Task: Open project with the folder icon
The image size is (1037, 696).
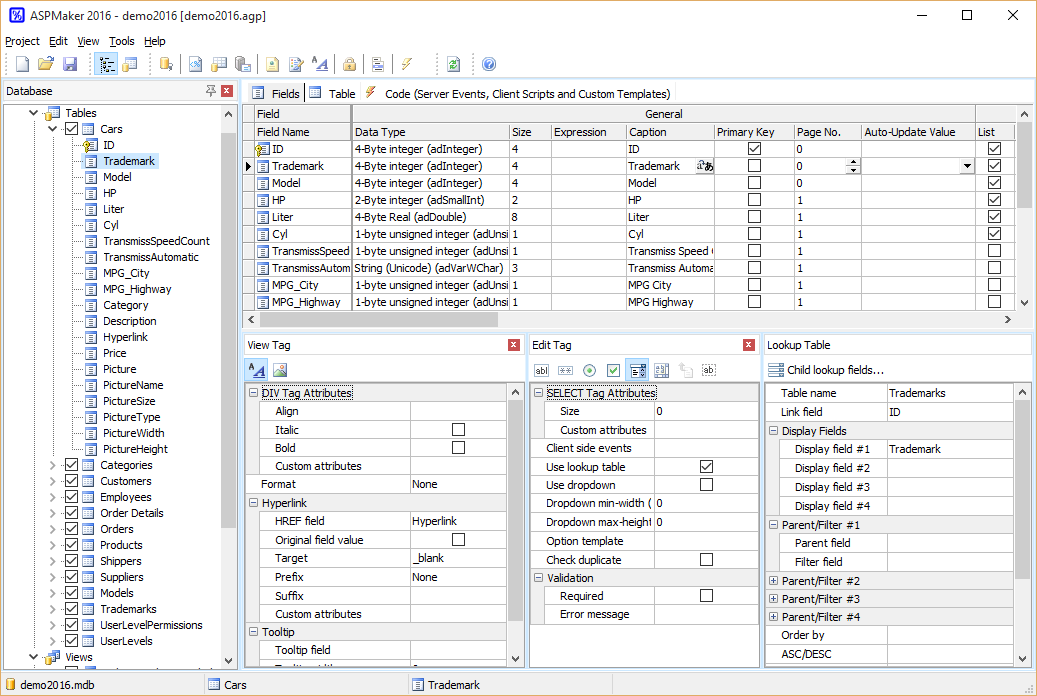Action: [x=46, y=64]
